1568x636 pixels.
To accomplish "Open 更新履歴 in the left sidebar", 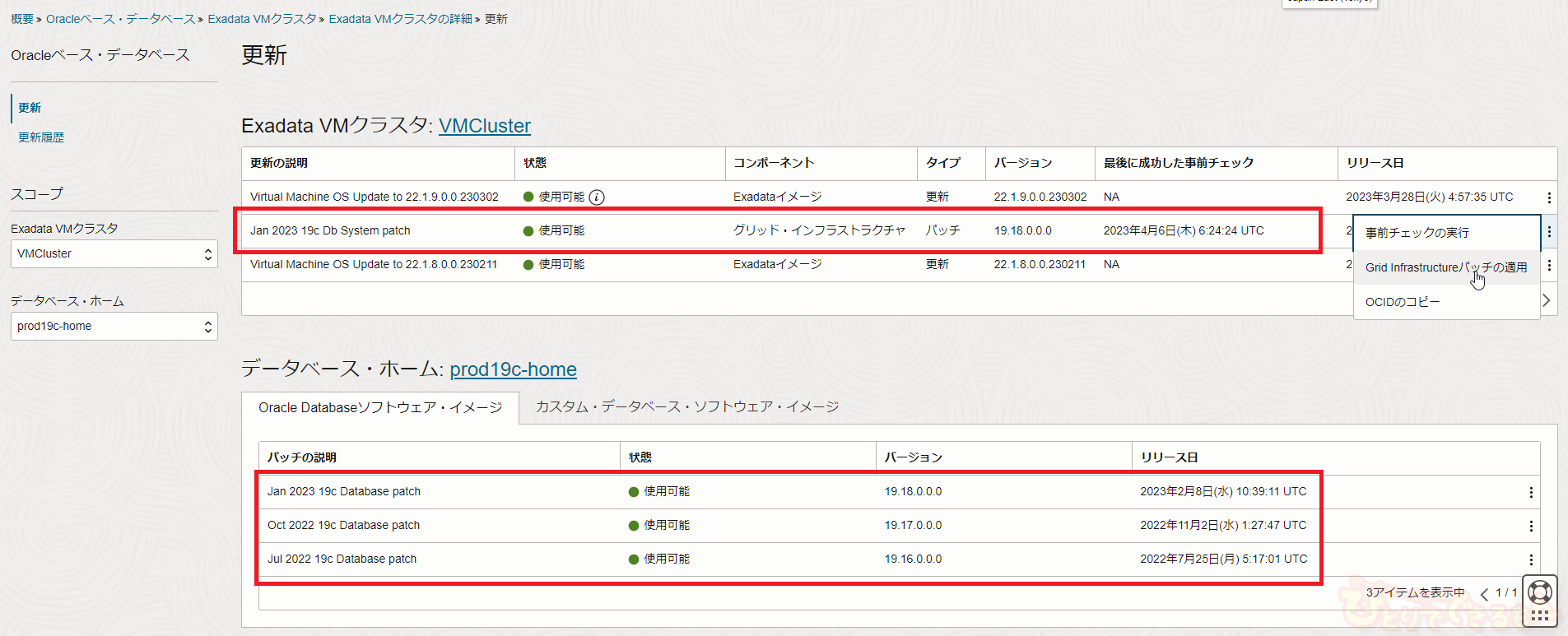I will tap(41, 137).
